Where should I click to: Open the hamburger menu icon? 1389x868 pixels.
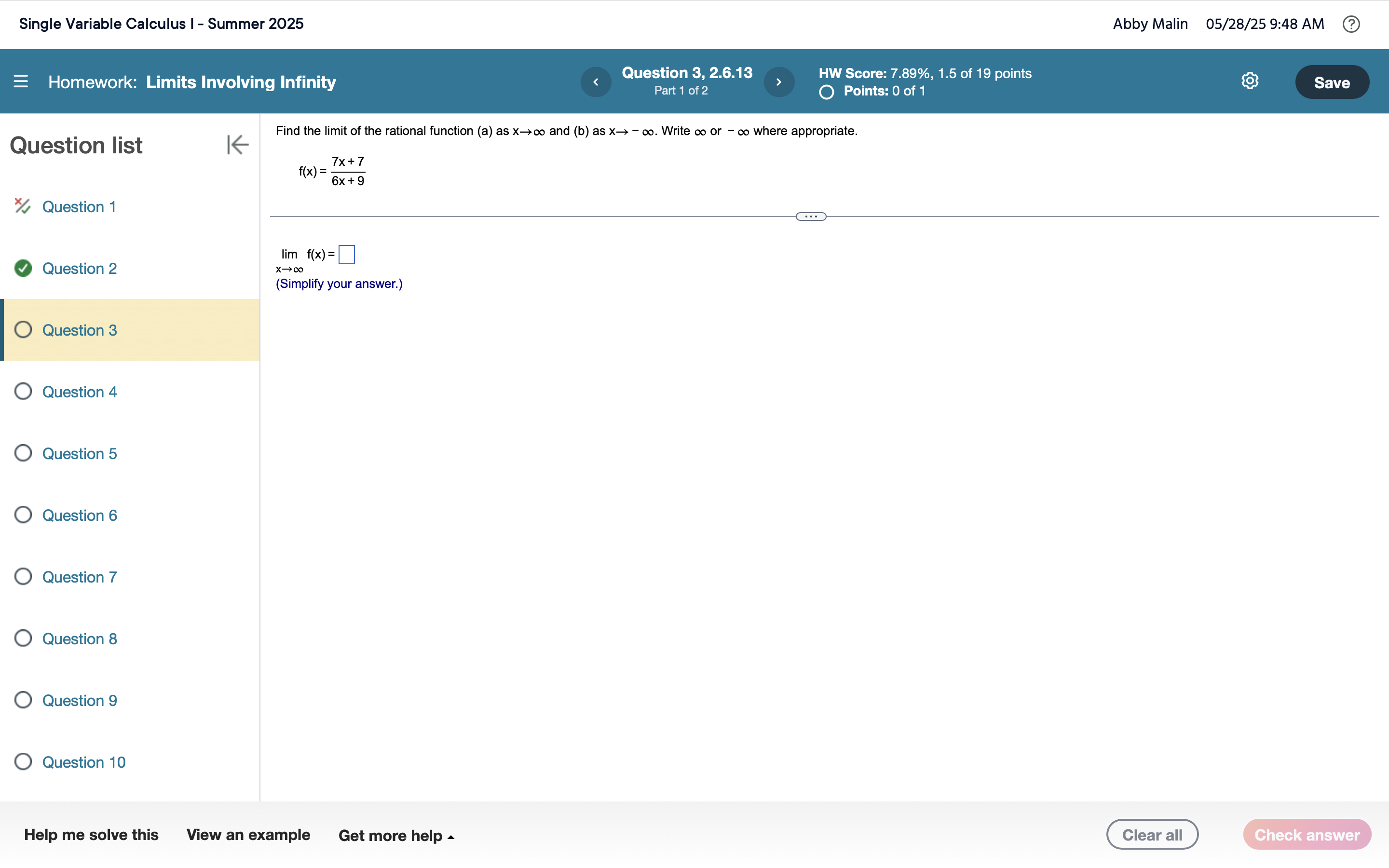pyautogui.click(x=21, y=81)
